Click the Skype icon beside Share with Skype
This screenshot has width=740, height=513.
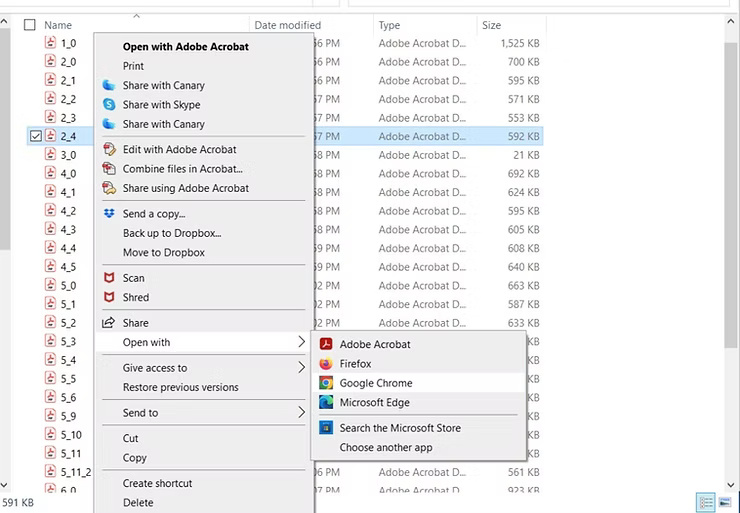click(x=109, y=104)
